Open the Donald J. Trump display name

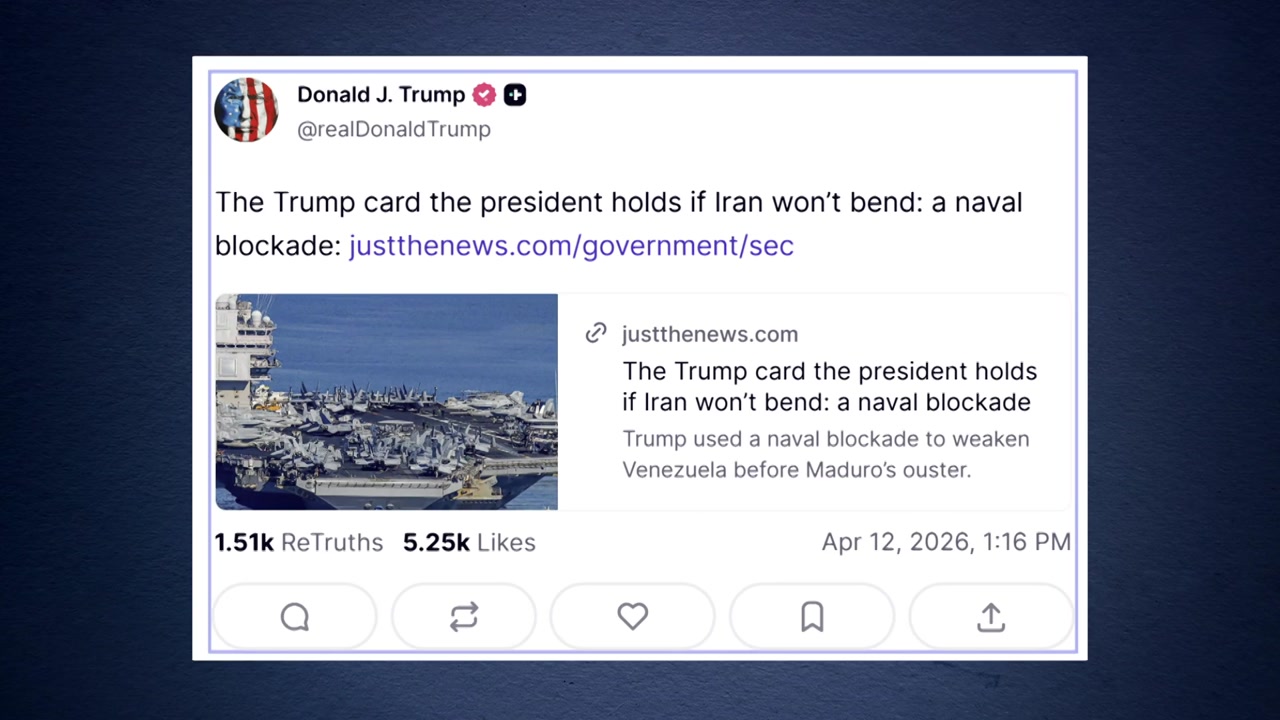(381, 95)
